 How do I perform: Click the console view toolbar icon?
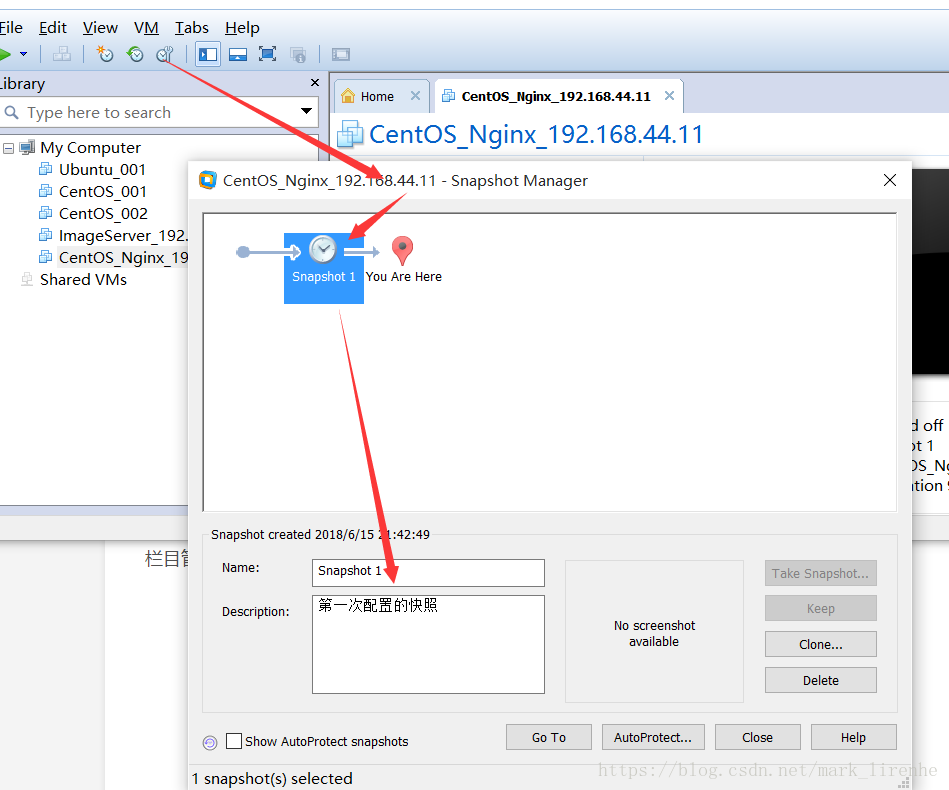point(341,54)
